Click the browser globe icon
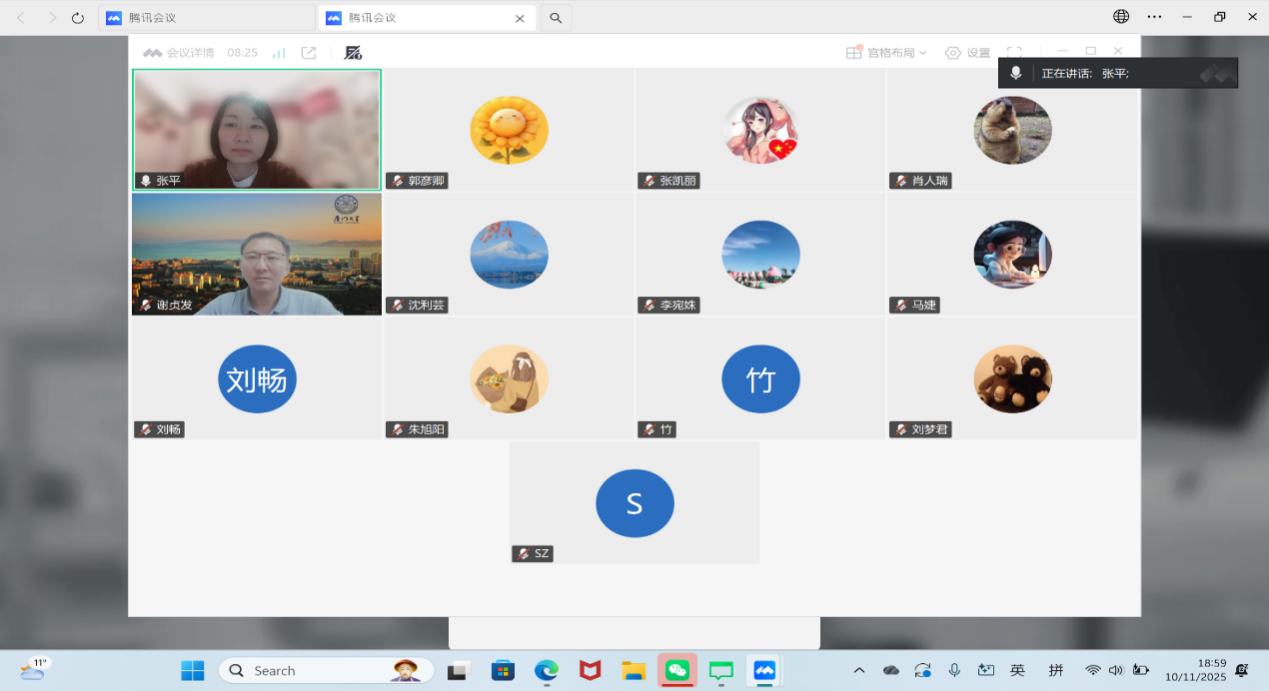1269x691 pixels. pos(1121,17)
